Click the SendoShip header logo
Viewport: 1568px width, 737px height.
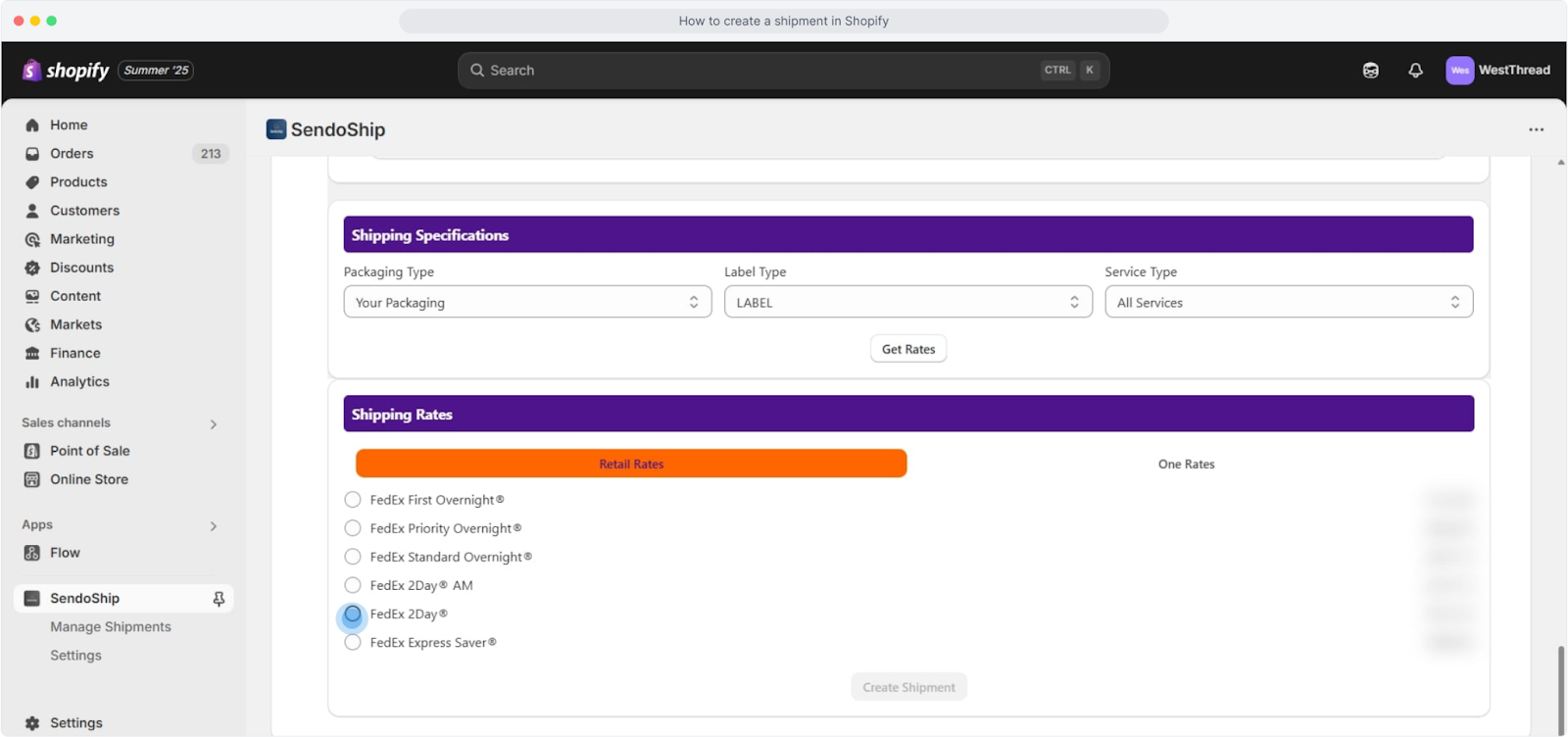pos(276,129)
